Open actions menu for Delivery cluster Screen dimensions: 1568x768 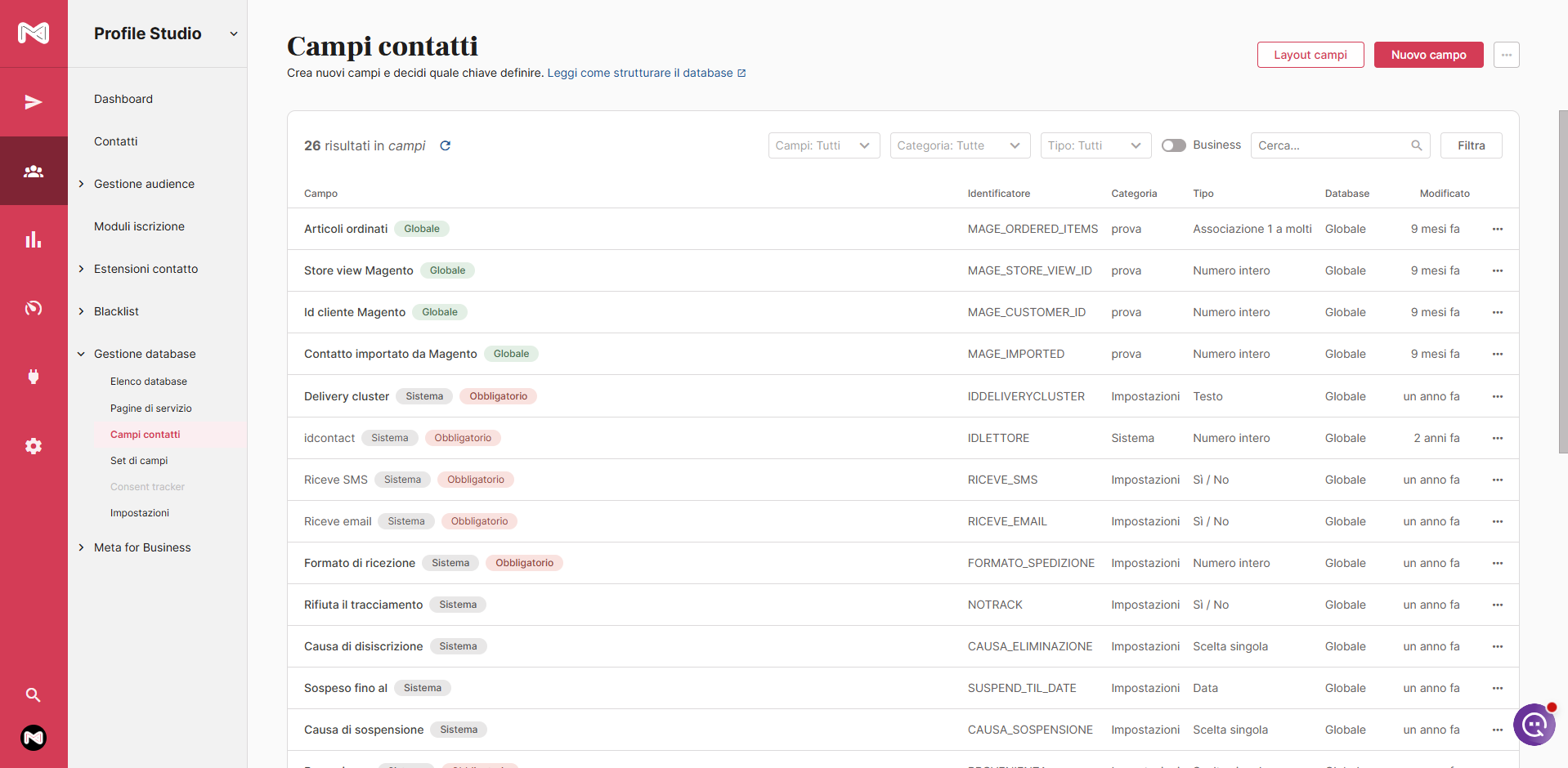tap(1498, 396)
